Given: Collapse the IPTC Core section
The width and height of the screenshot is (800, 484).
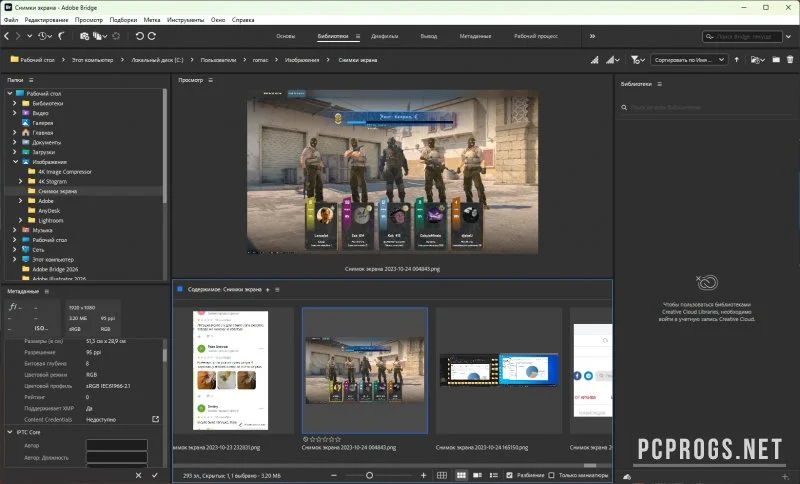Looking at the screenshot, I should tap(10, 432).
